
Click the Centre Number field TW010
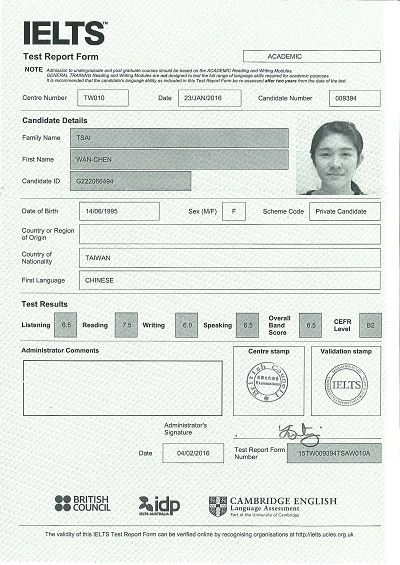point(103,98)
